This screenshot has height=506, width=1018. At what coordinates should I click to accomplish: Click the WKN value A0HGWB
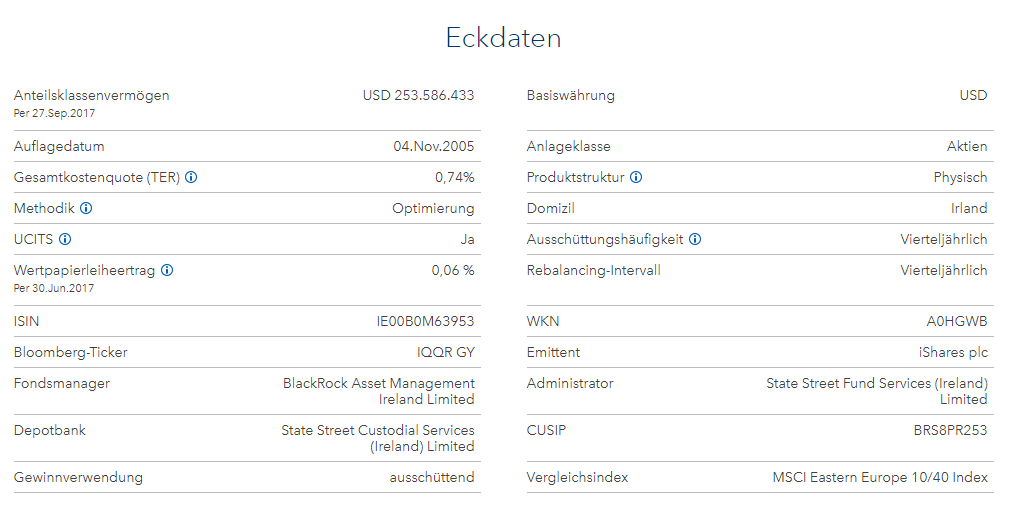point(957,321)
